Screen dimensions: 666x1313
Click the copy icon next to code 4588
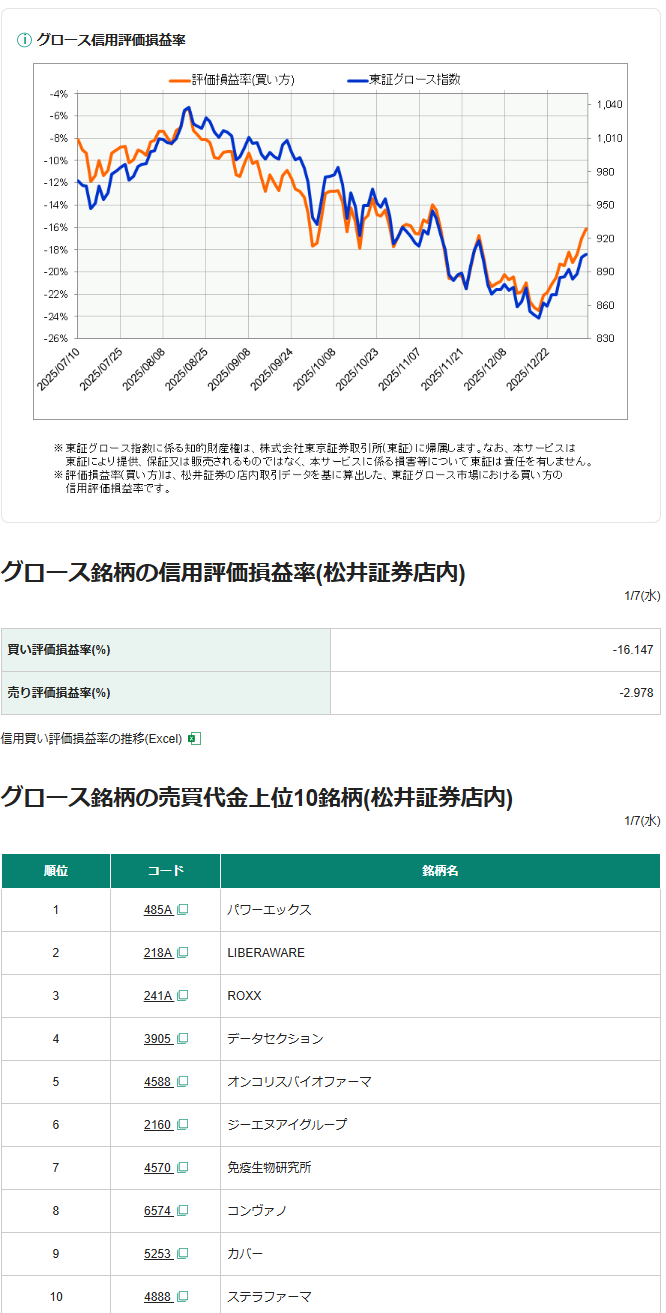click(182, 1082)
